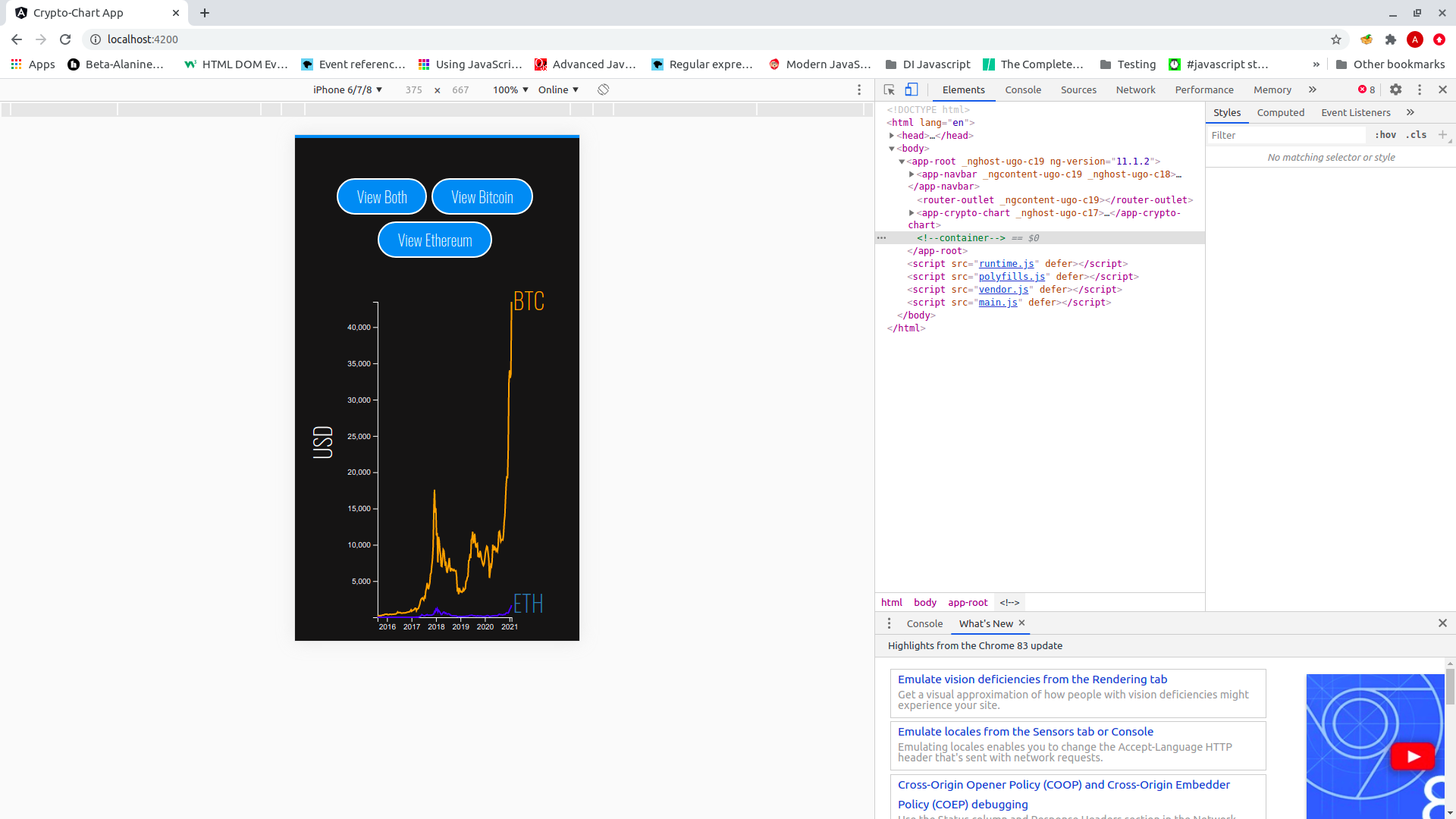Enable the :hov pseudo-class toggle
The height and width of the screenshot is (819, 1456).
pos(1385,135)
